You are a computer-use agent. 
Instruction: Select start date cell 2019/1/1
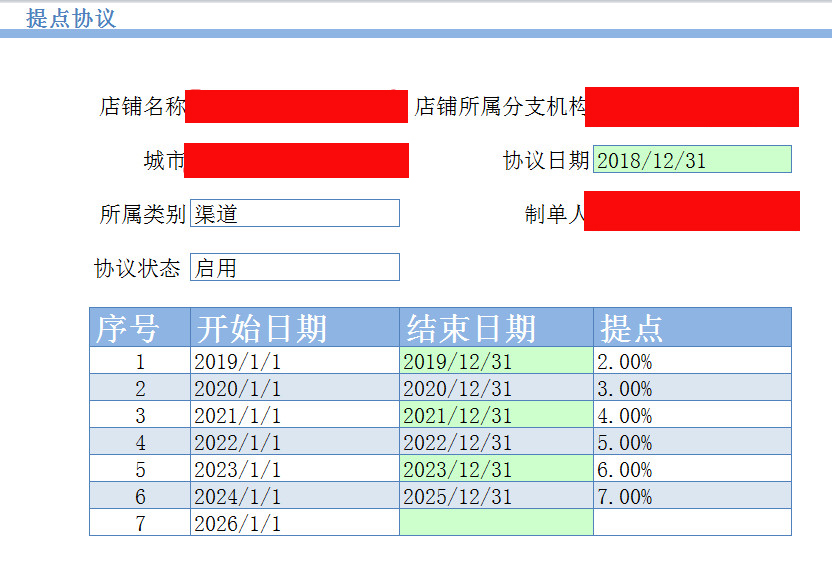pyautogui.click(x=294, y=361)
